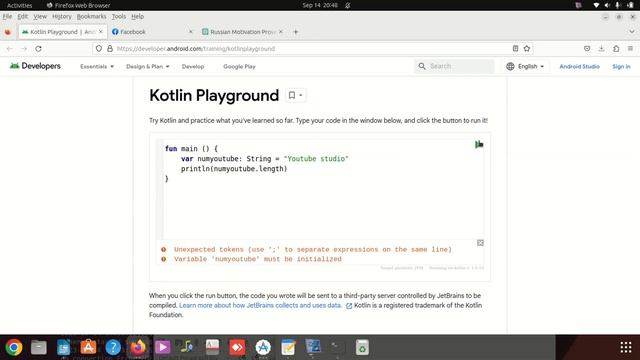
Task: Click the search magnifier icon
Action: pyautogui.click(x=422, y=66)
